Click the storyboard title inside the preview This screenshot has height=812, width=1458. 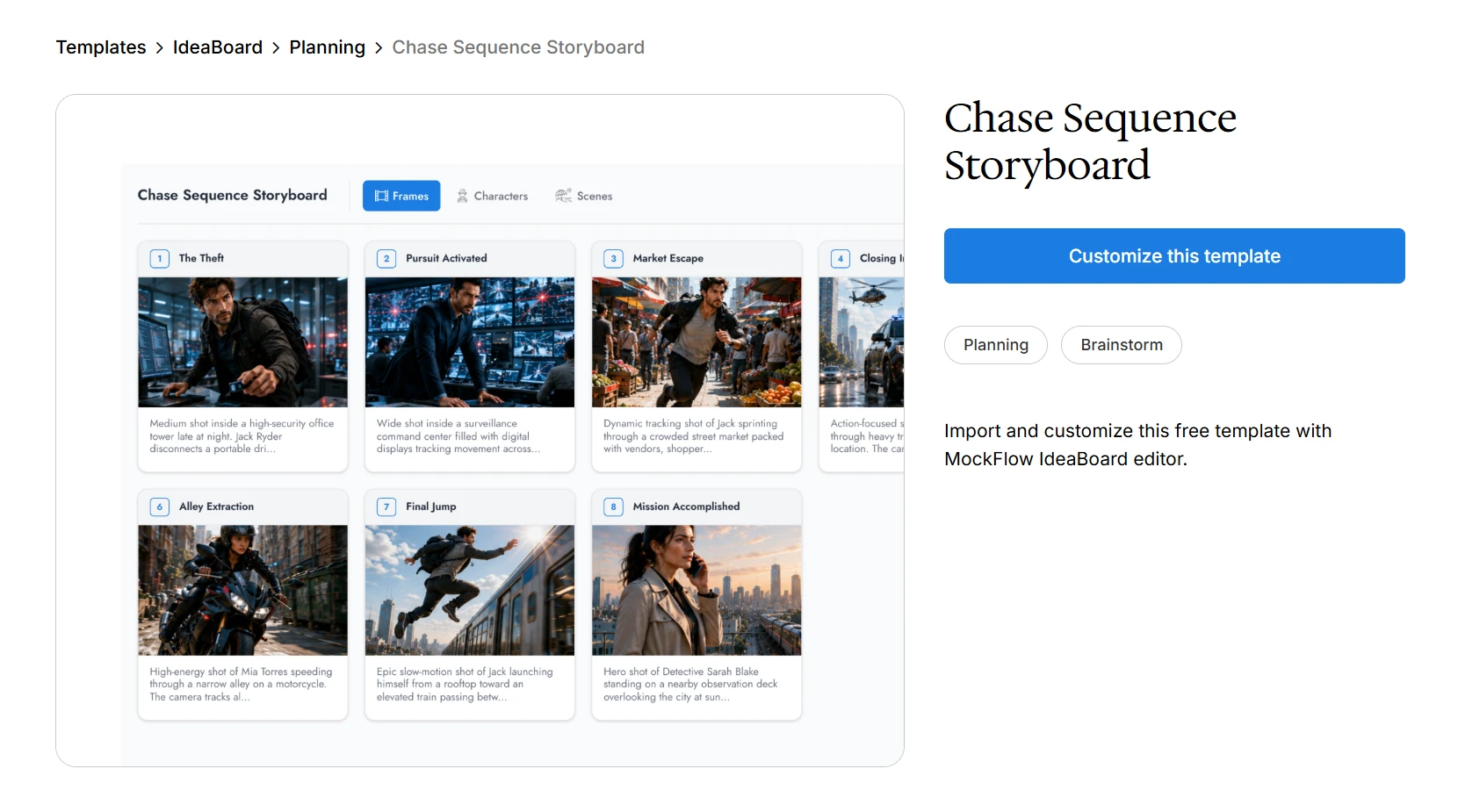tap(232, 195)
